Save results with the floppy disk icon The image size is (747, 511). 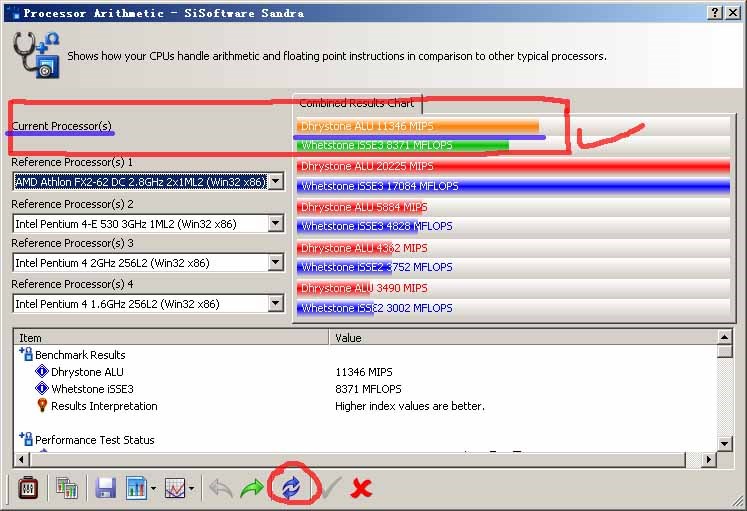[x=105, y=488]
